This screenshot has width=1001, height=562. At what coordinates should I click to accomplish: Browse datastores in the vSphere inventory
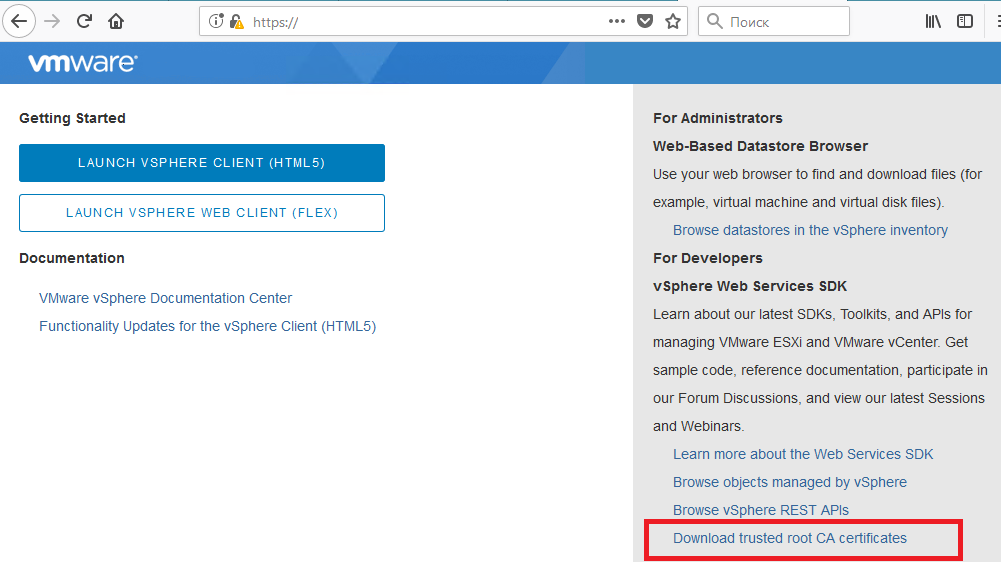point(810,230)
